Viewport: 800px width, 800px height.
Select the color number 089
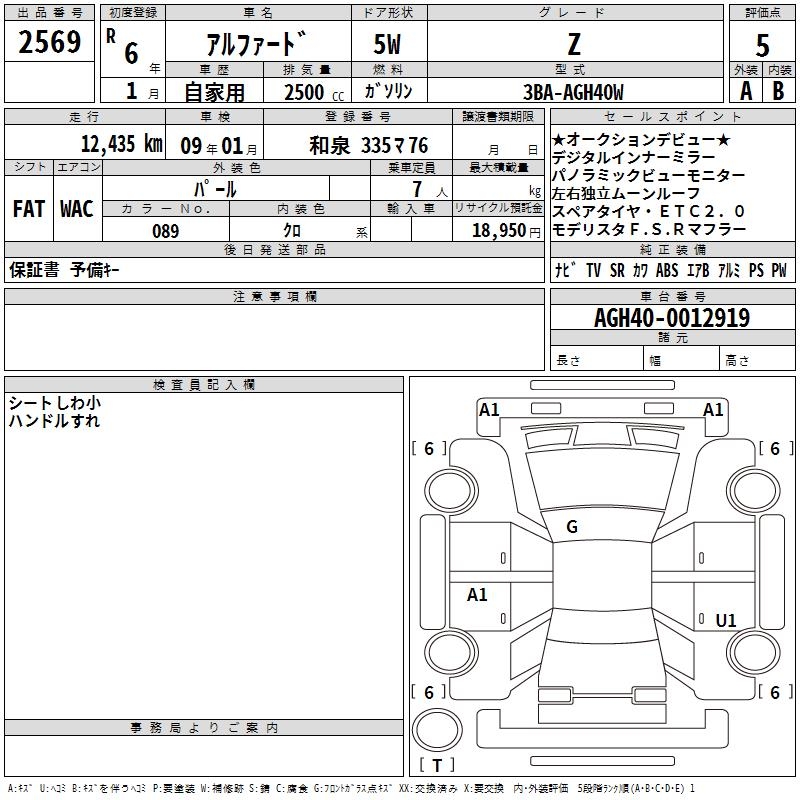pos(166,231)
